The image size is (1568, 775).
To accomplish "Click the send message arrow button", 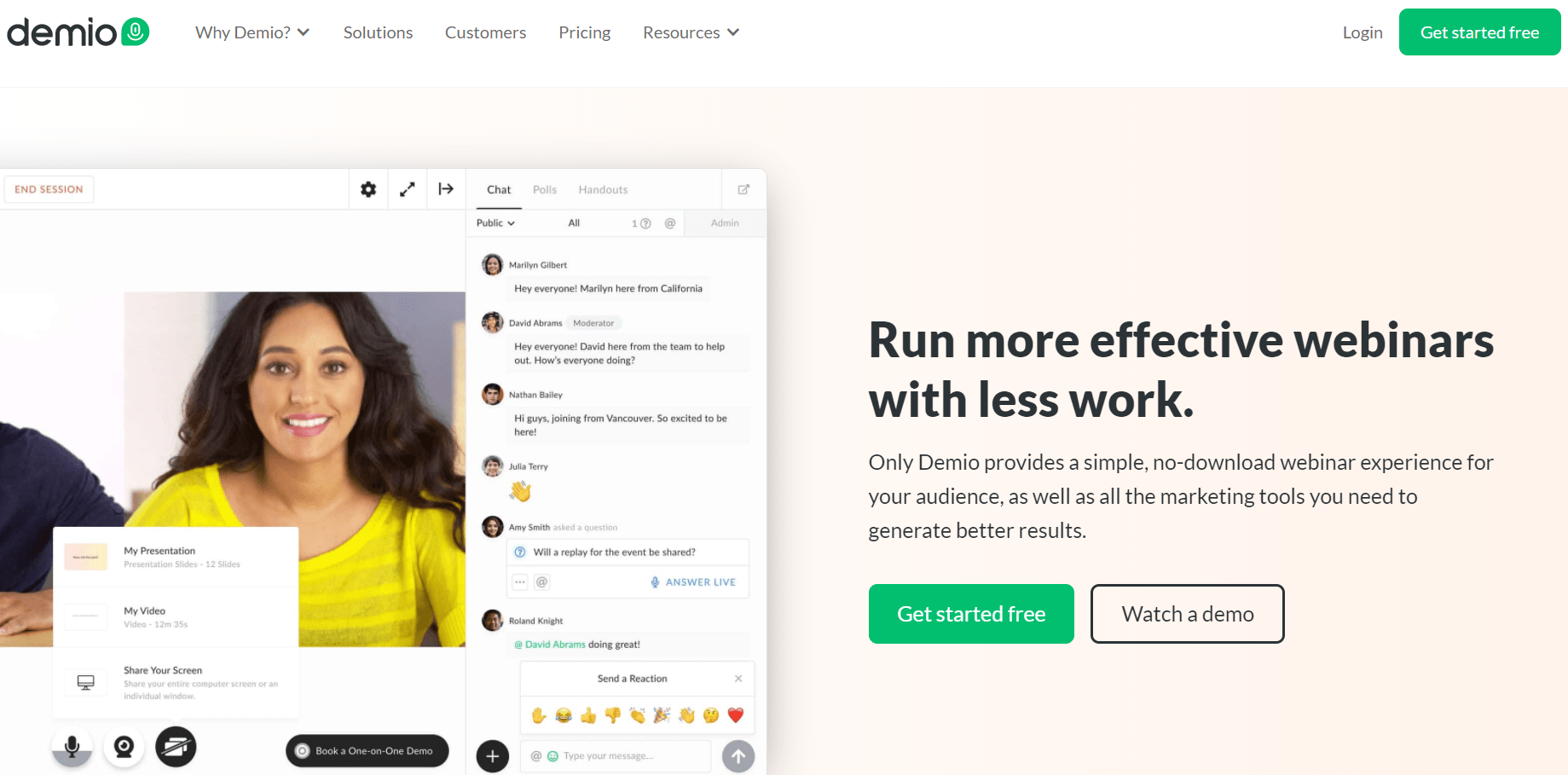I will 738,756.
